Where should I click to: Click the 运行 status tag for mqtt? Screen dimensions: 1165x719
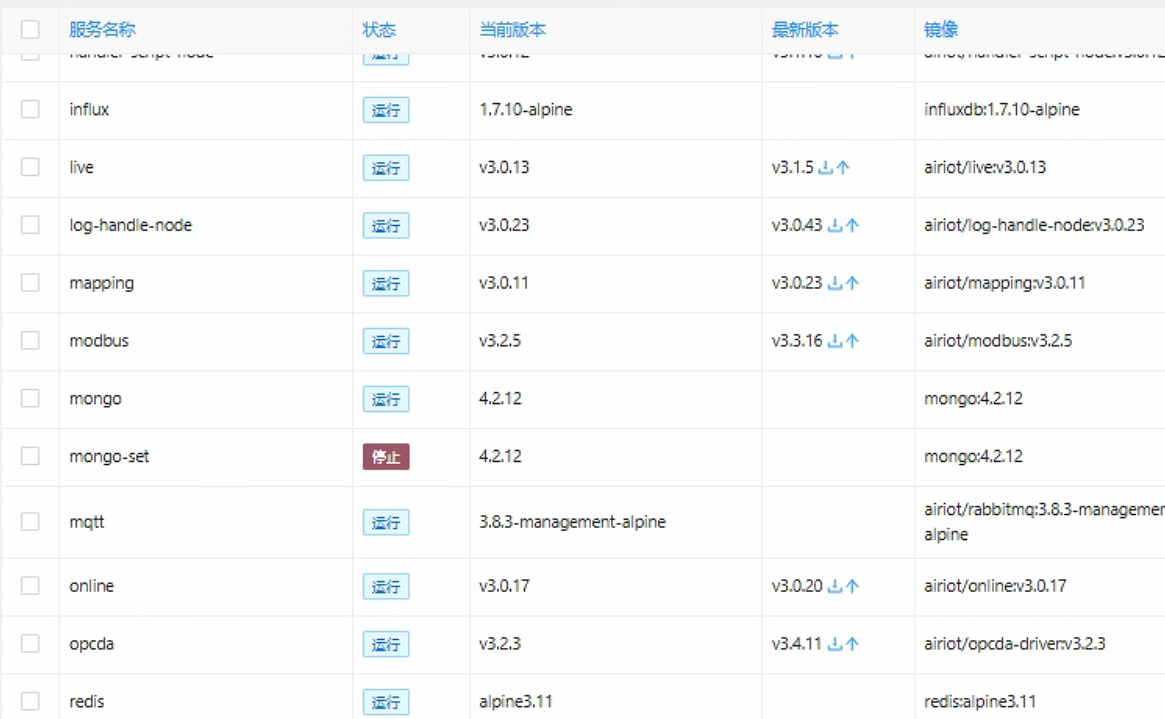386,522
